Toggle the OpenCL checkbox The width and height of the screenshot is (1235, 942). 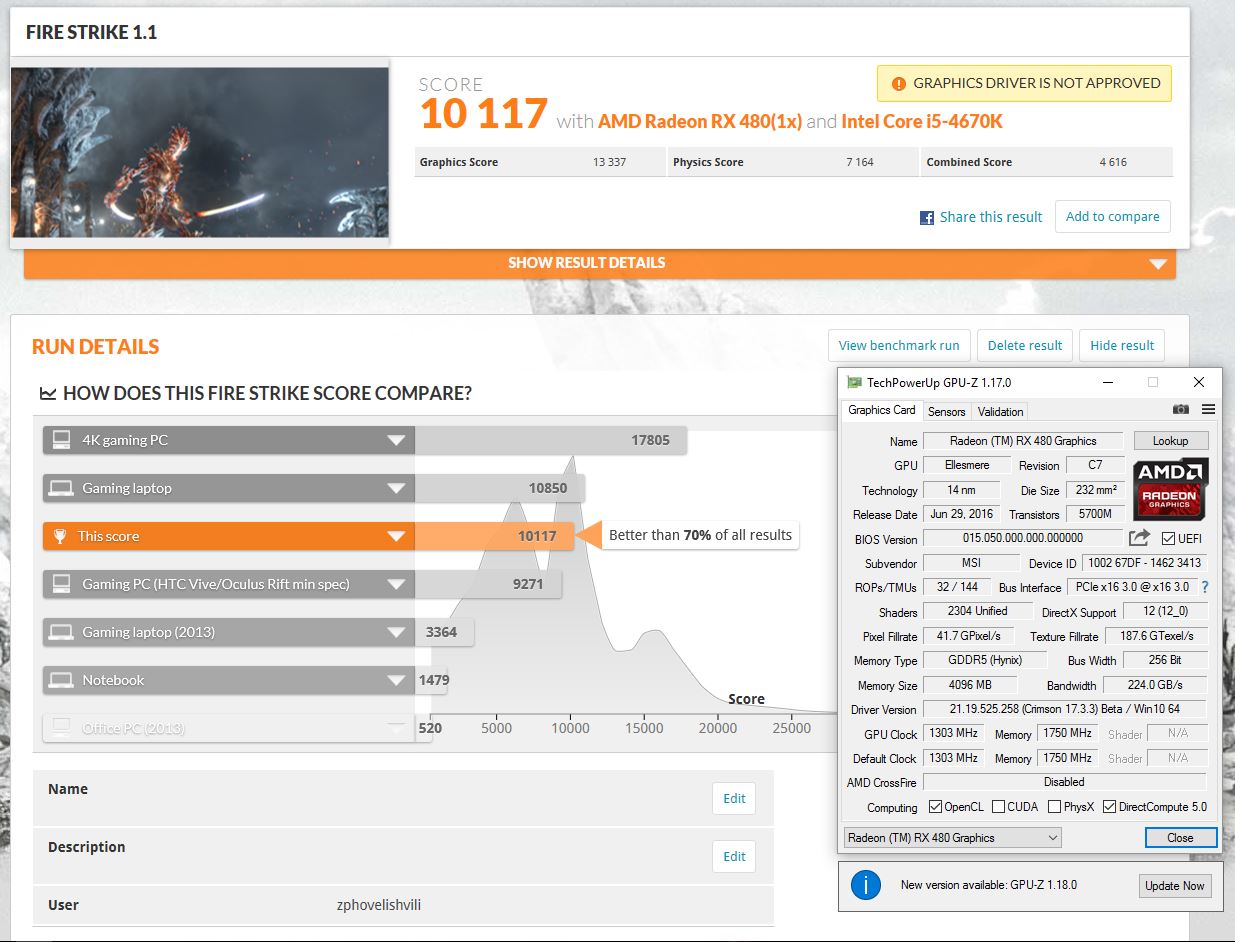(935, 807)
